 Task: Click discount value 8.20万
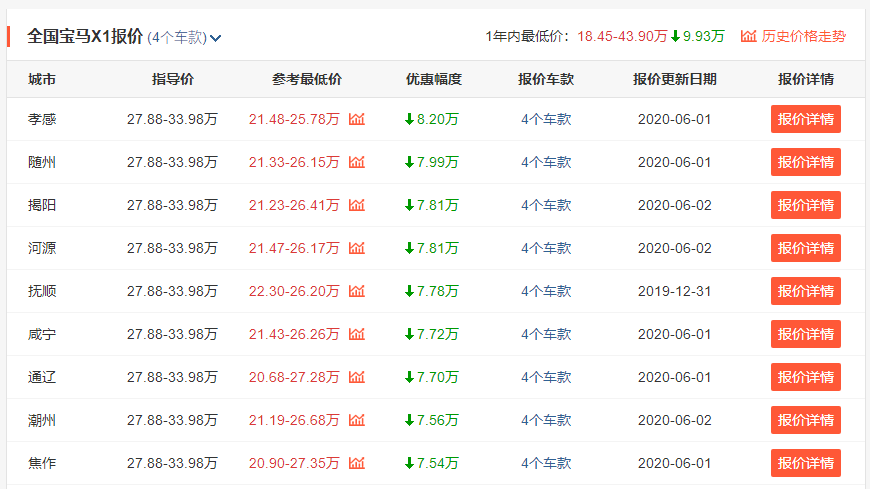tap(437, 119)
